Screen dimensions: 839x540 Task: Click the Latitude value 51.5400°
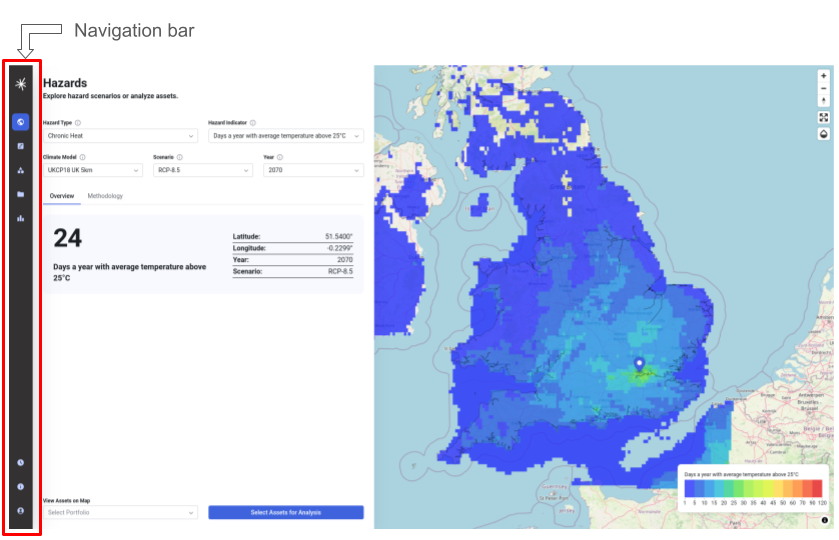339,237
